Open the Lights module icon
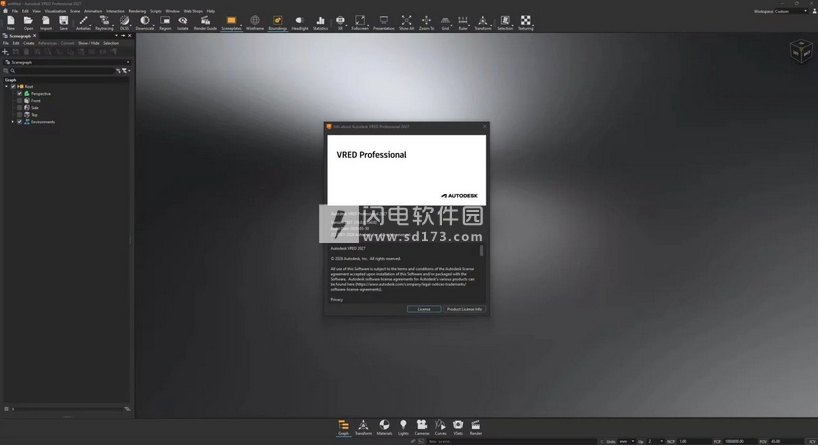The height and width of the screenshot is (446, 818). click(x=403, y=427)
